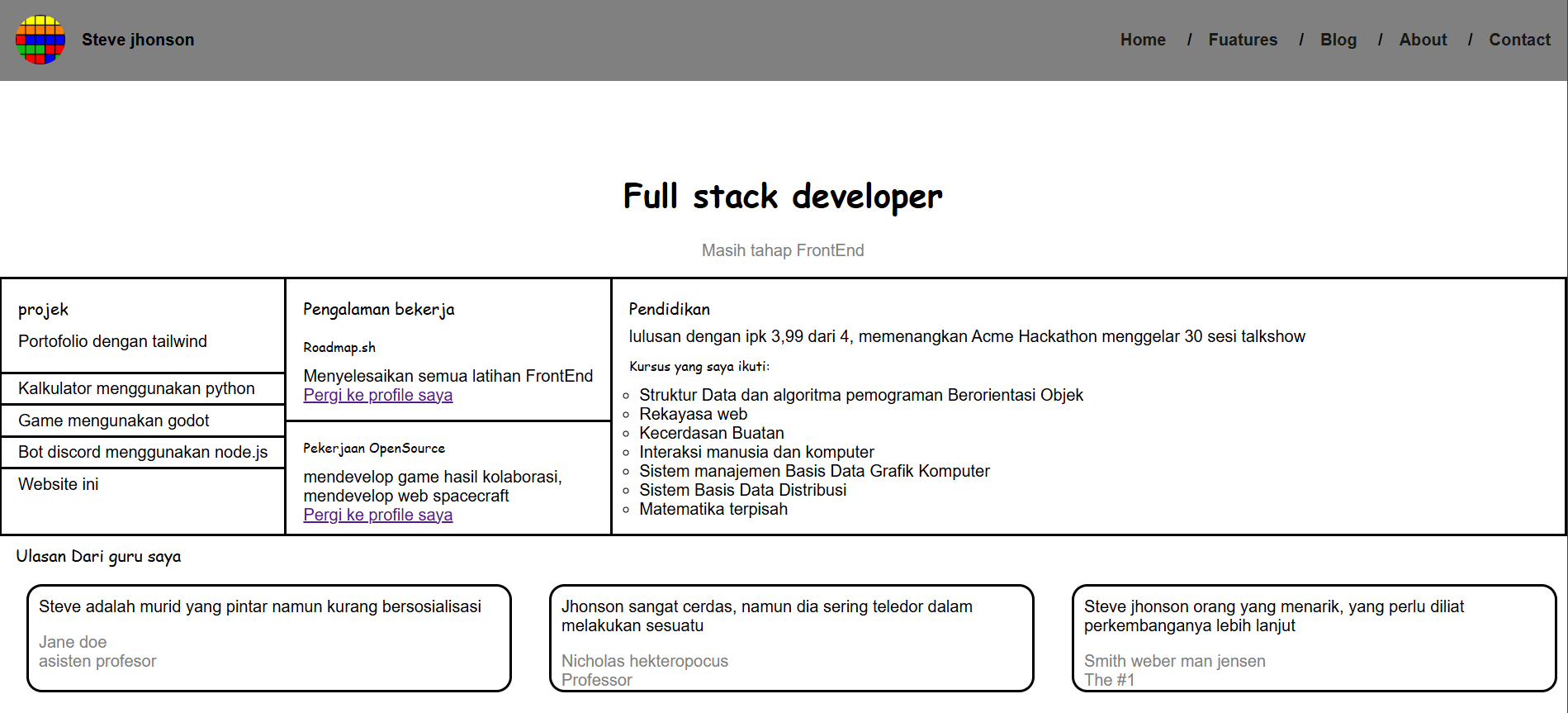Image resolution: width=1568 pixels, height=713 pixels.
Task: Navigate to the About page
Action: point(1422,40)
